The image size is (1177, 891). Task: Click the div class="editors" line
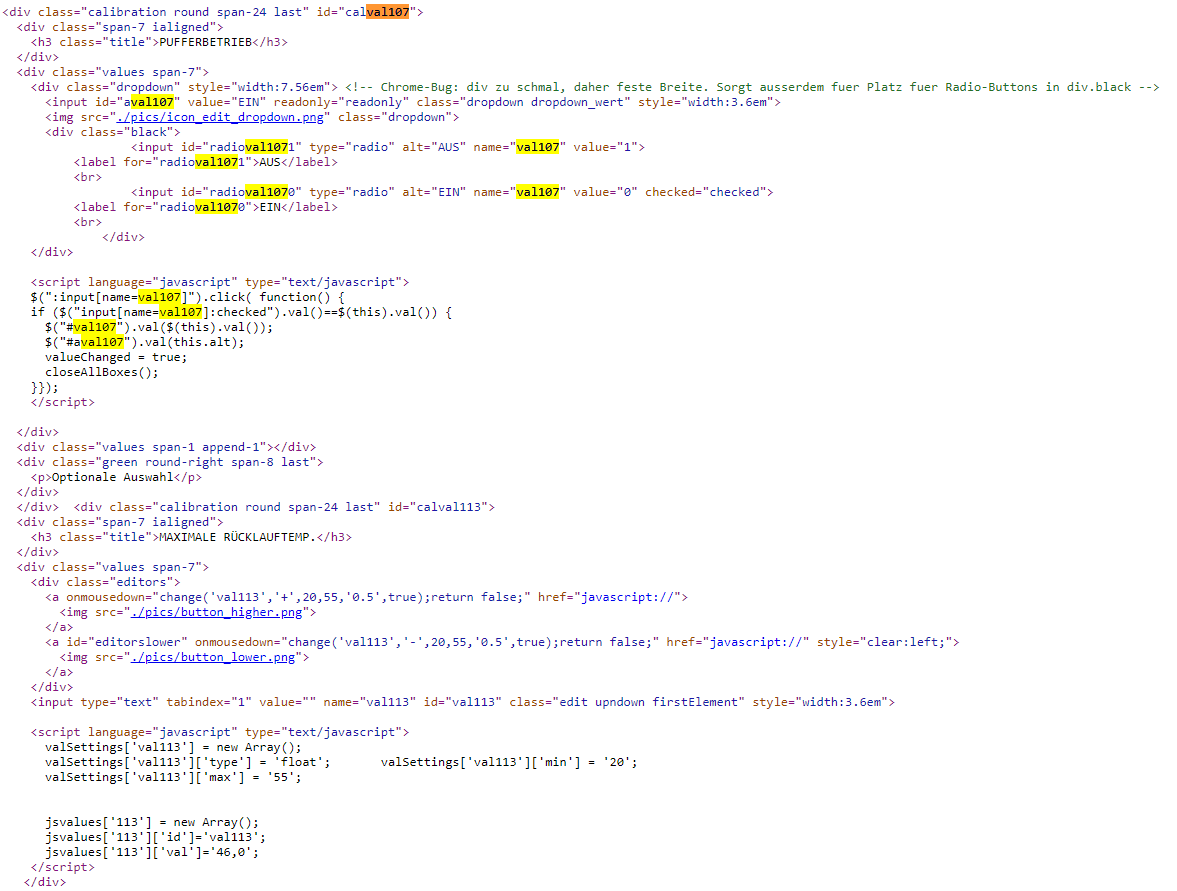(x=106, y=582)
